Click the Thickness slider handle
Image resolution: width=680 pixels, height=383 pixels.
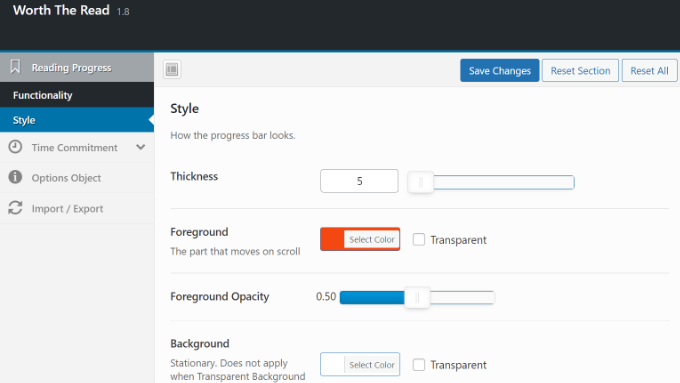421,182
